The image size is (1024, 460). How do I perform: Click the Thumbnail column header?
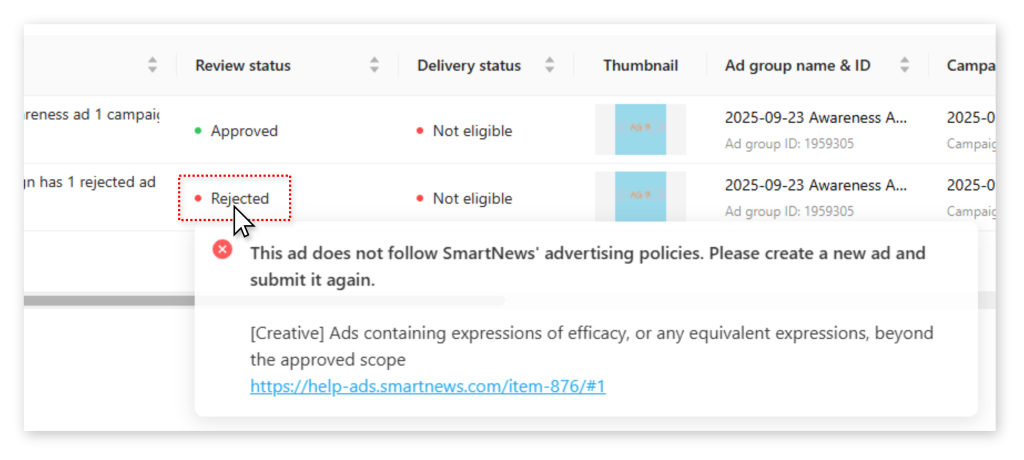[x=640, y=65]
